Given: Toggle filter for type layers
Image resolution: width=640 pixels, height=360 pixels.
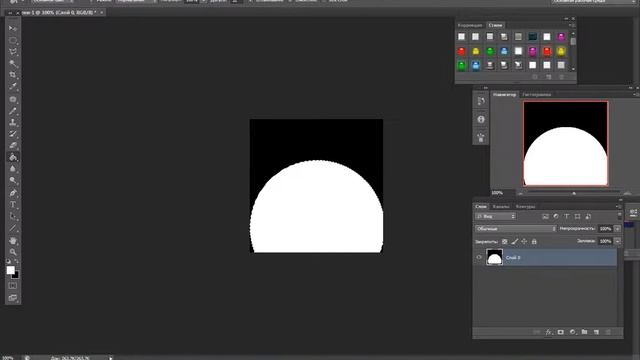Looking at the screenshot, I should pos(567,216).
